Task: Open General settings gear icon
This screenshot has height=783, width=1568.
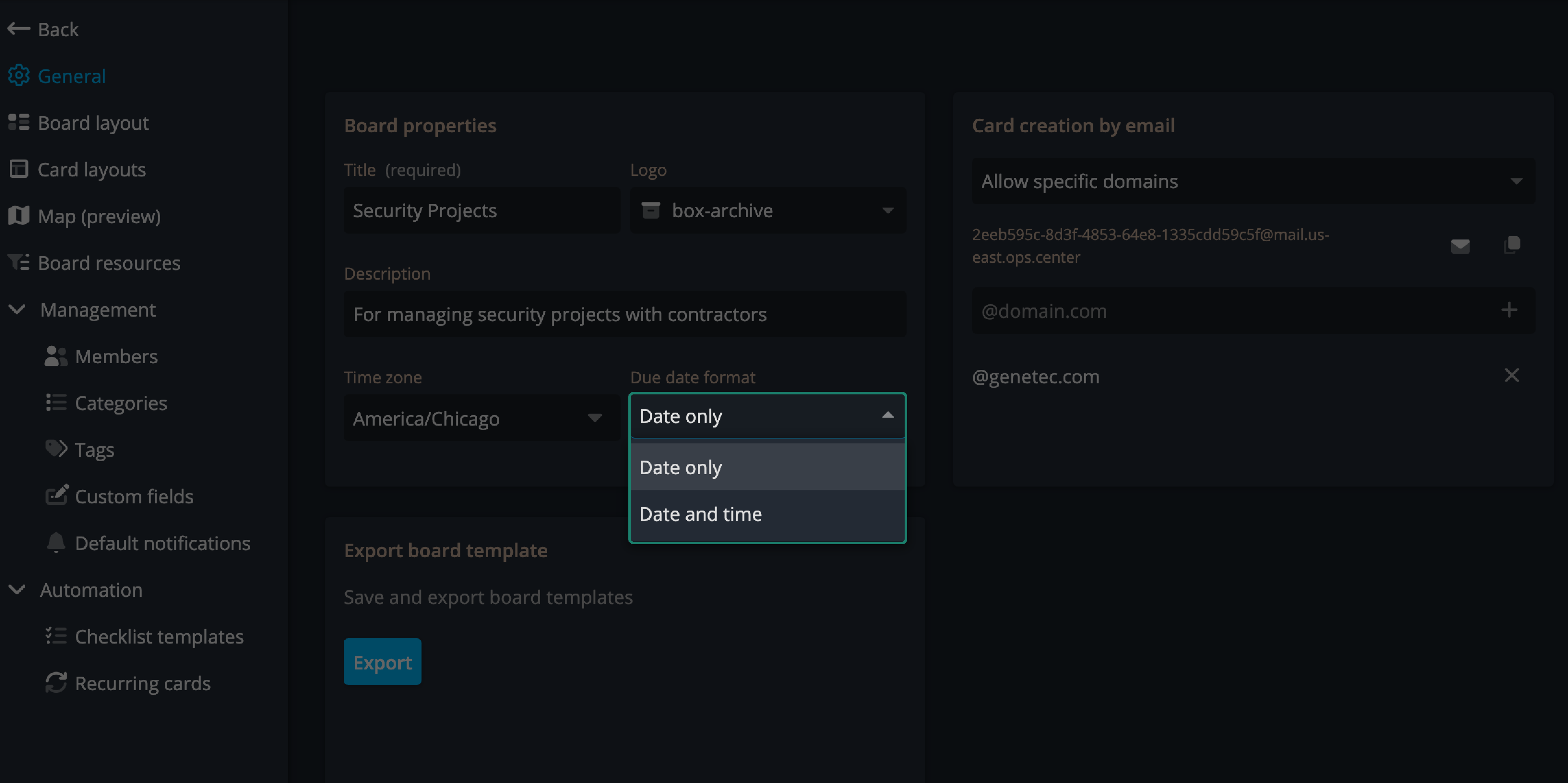Action: pyautogui.click(x=19, y=76)
